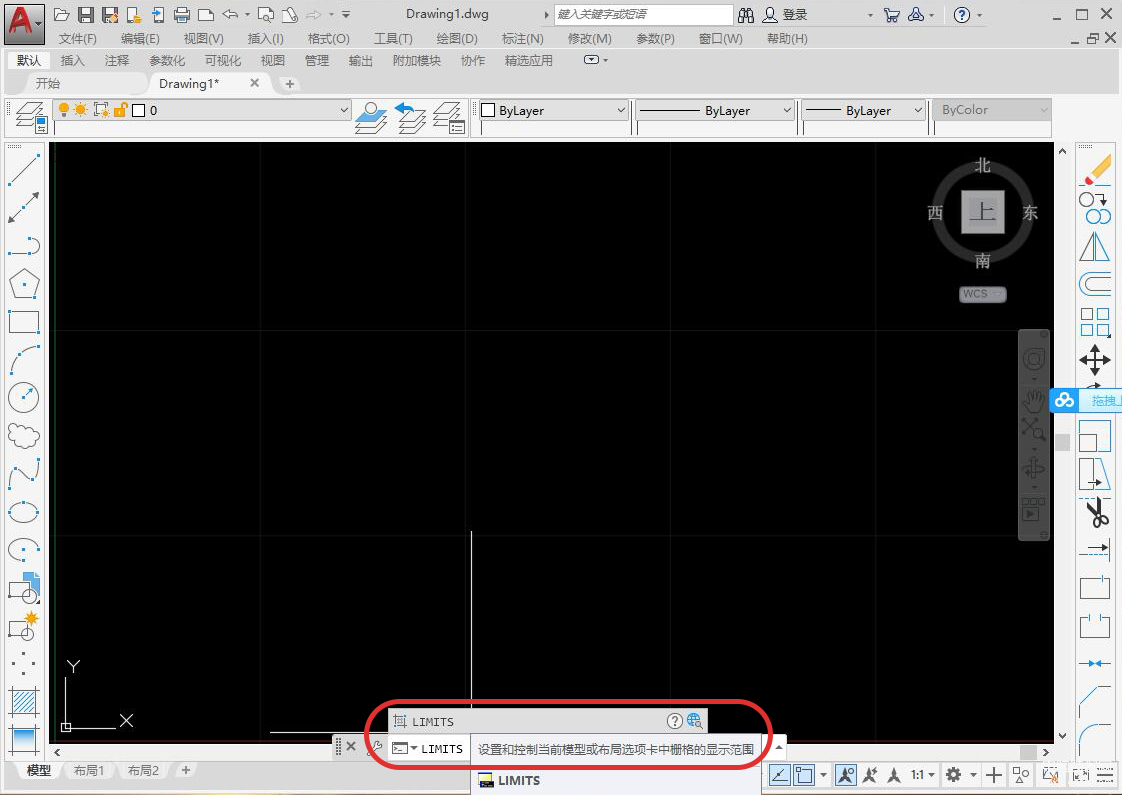The height and width of the screenshot is (795, 1122).
Task: Select the Line tool in the draw toolbar
Action: click(x=24, y=169)
